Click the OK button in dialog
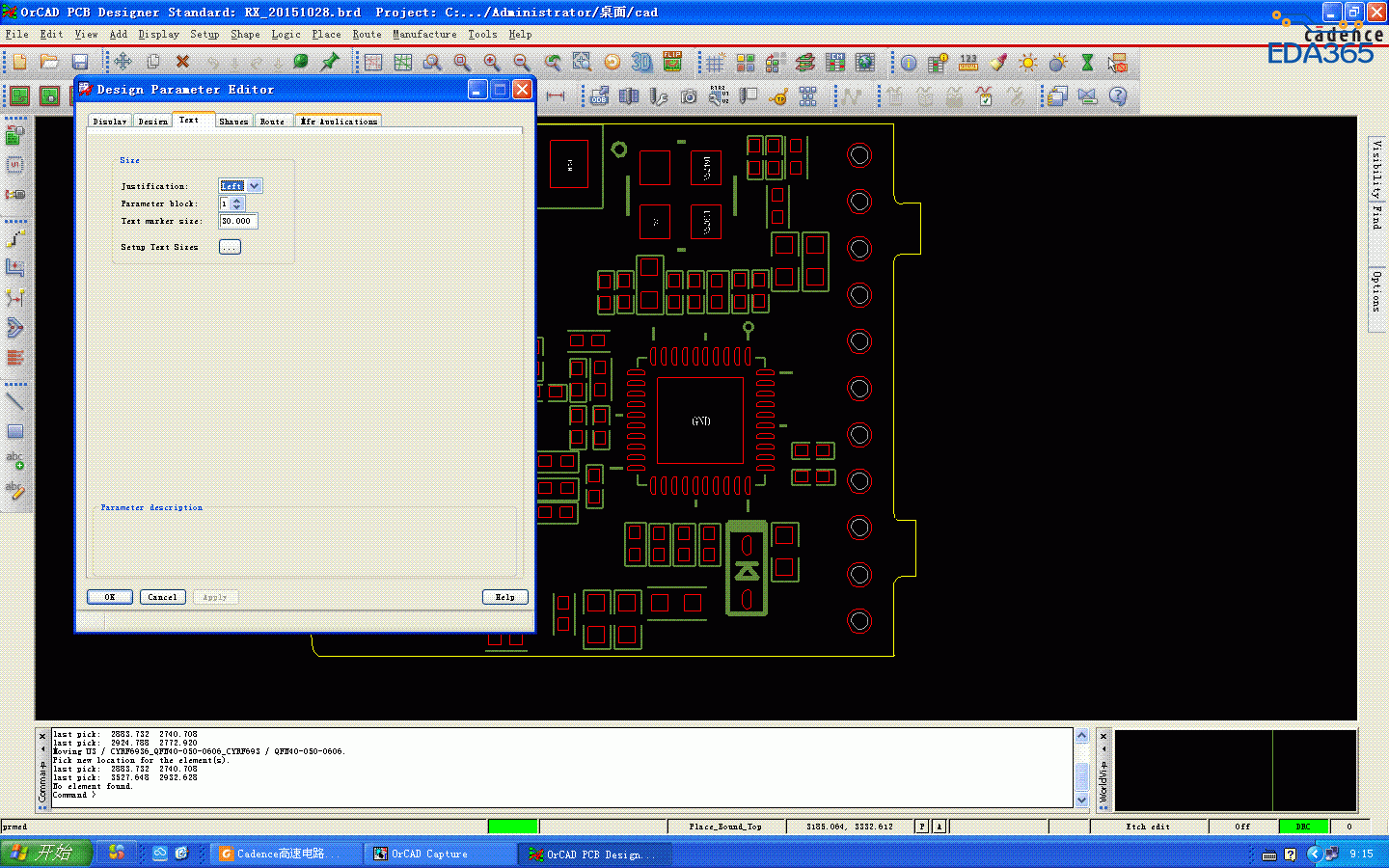This screenshot has width=1389, height=868. (x=110, y=597)
